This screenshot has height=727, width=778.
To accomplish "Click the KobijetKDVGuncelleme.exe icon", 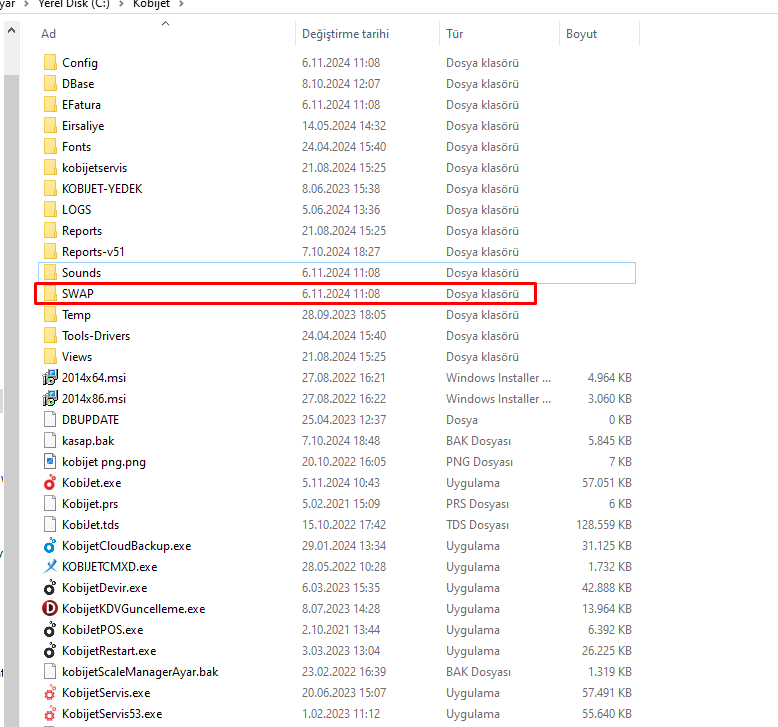I will coord(50,608).
